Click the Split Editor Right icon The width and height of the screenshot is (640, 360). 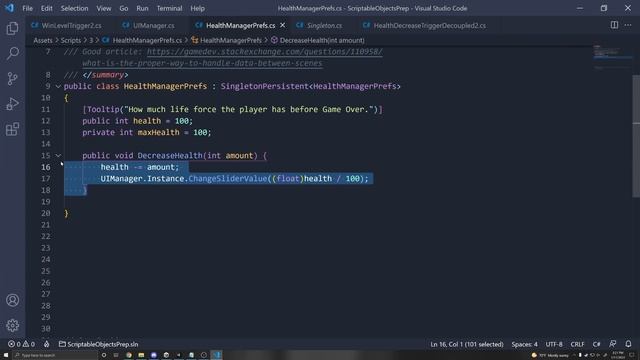614,25
